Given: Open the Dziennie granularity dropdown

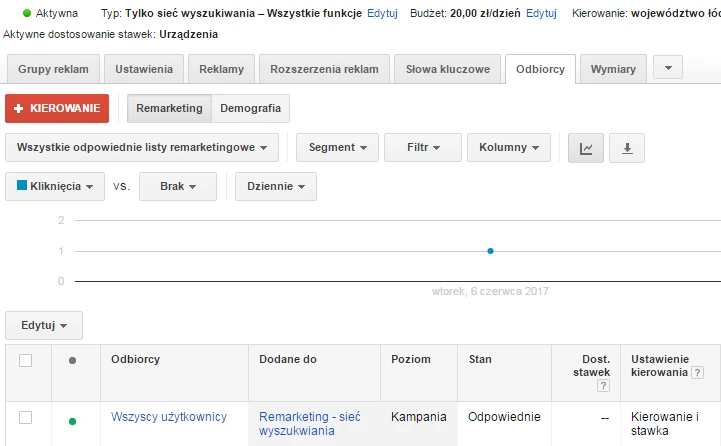Looking at the screenshot, I should pyautogui.click(x=275, y=187).
